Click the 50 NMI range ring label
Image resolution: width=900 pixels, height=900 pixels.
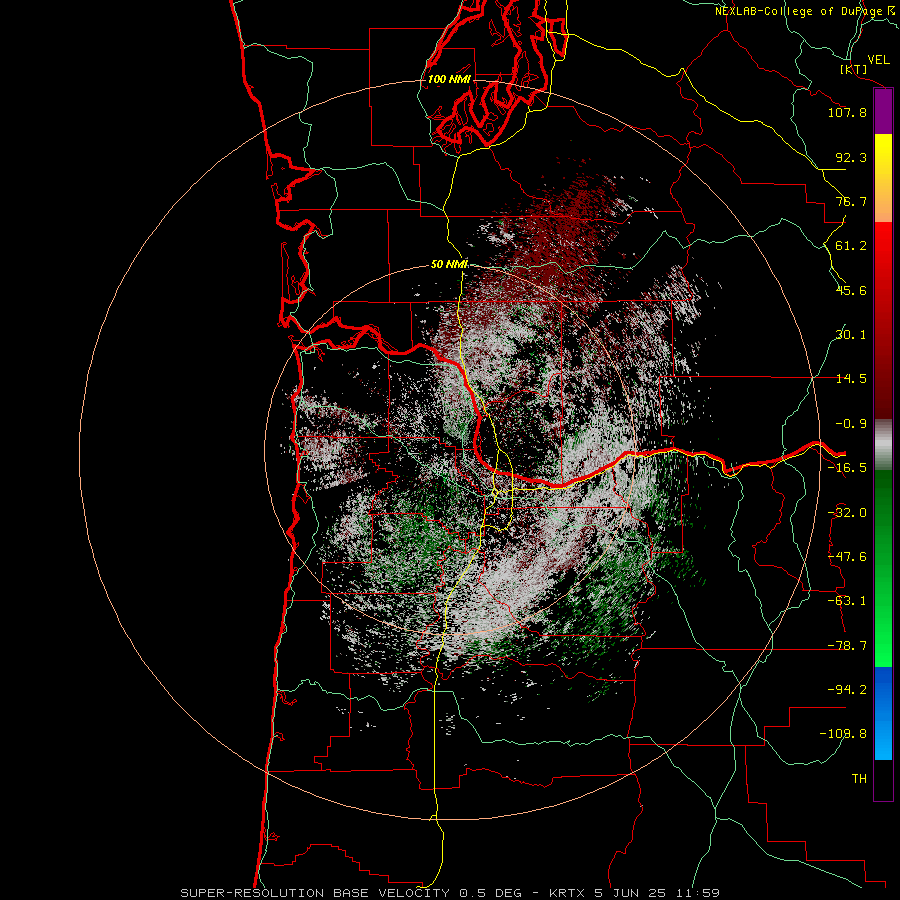click(449, 265)
